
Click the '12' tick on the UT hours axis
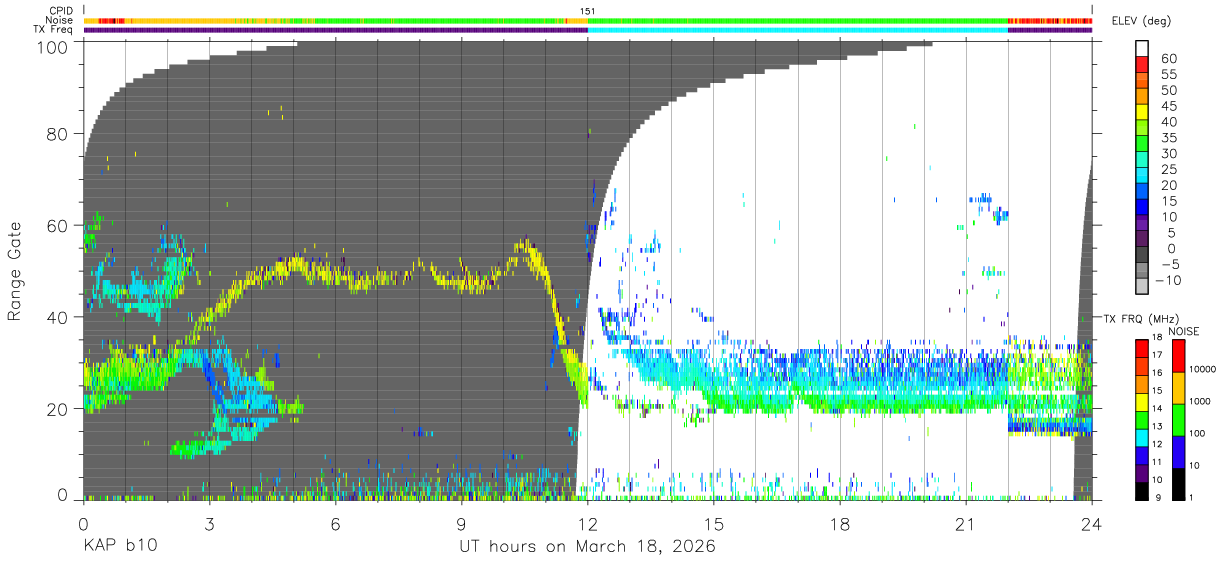pyautogui.click(x=587, y=524)
